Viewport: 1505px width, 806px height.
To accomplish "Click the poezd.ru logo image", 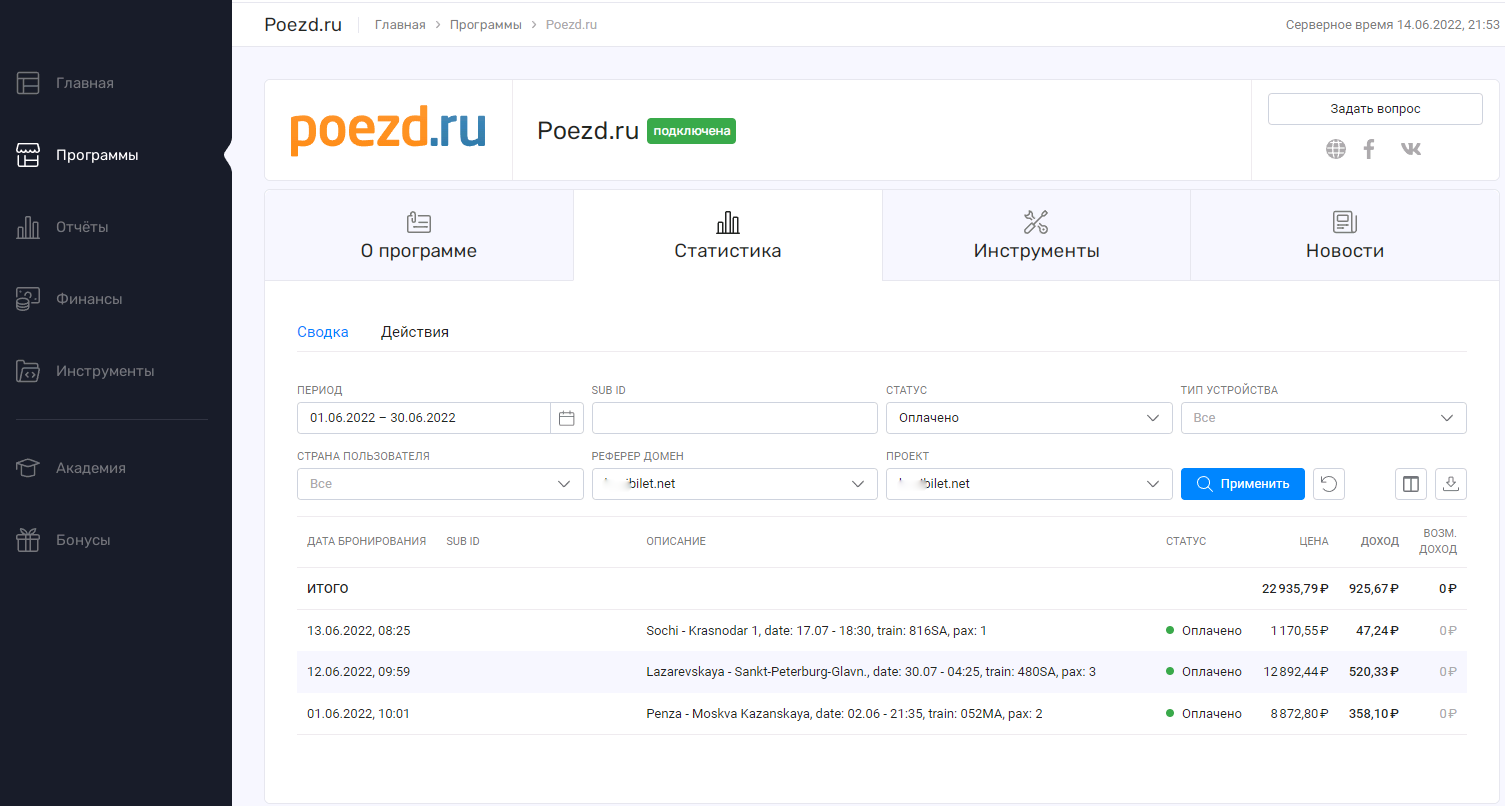I will [x=388, y=131].
